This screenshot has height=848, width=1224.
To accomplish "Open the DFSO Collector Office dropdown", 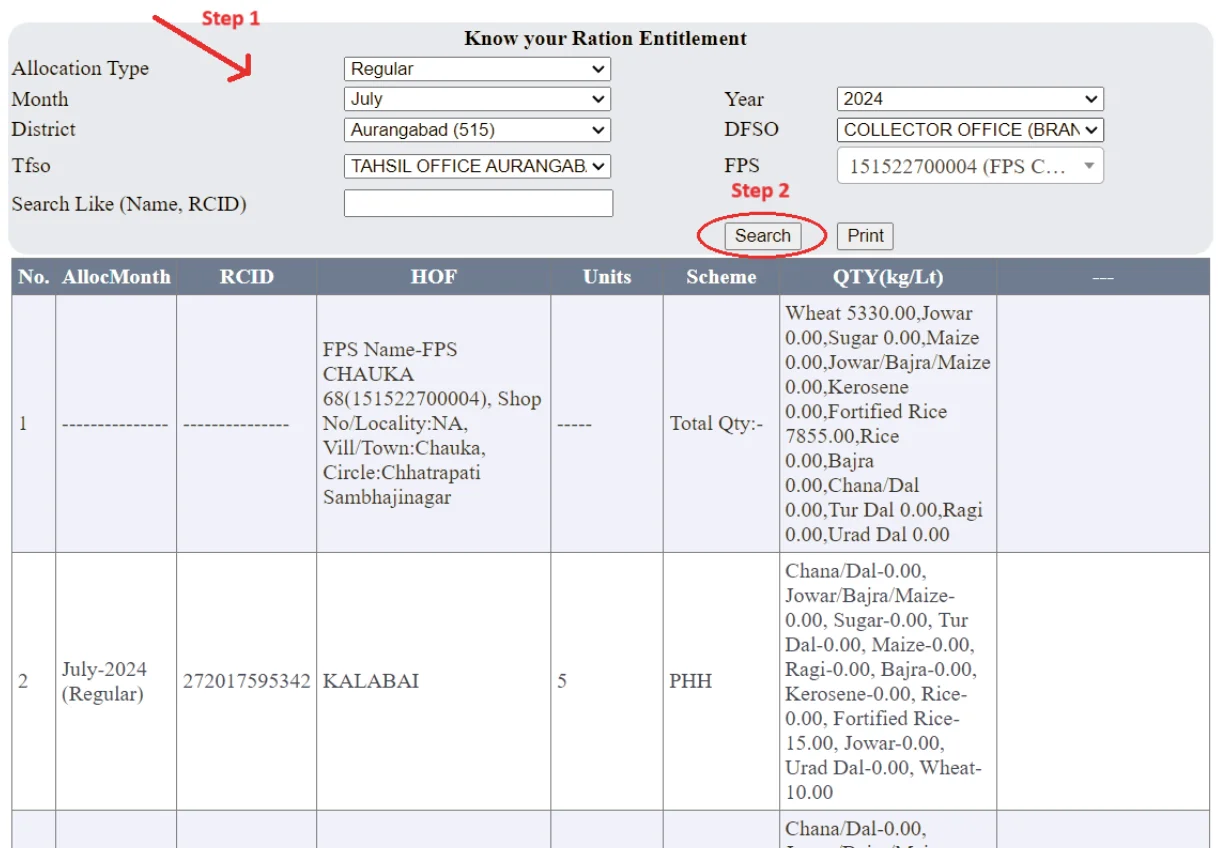I will (x=969, y=130).
